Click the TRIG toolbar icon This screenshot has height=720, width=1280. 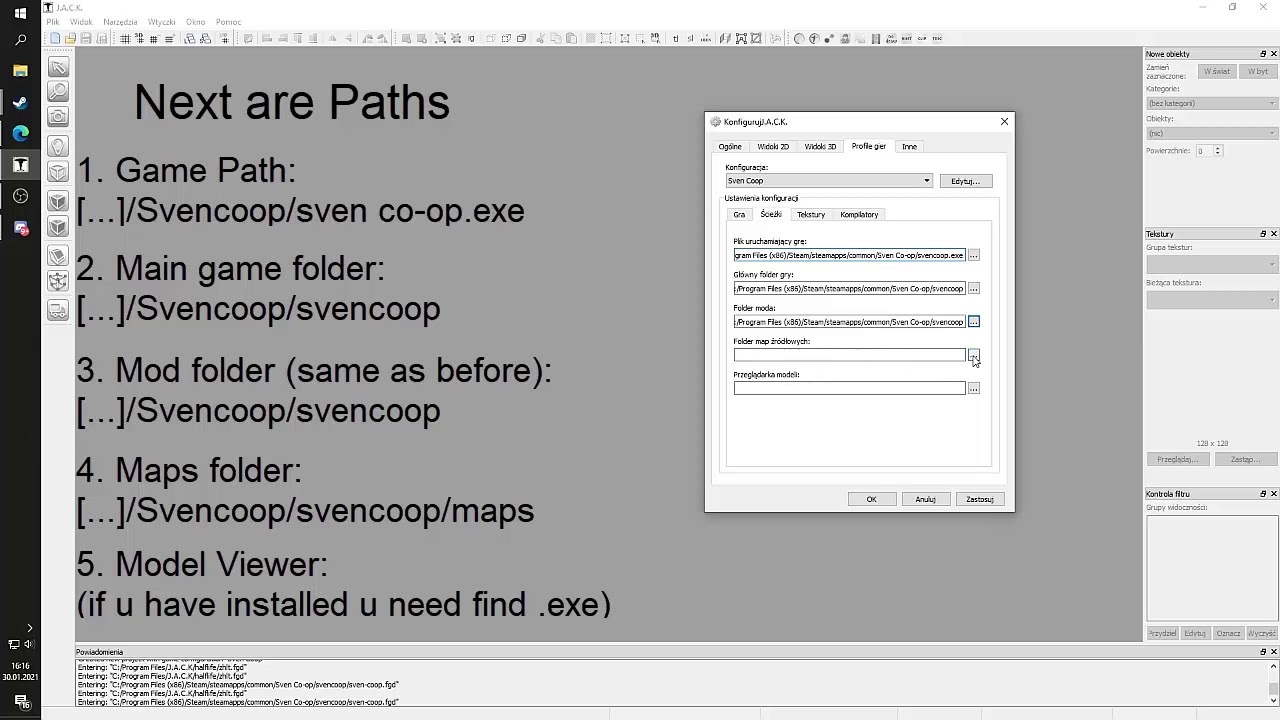coord(936,39)
